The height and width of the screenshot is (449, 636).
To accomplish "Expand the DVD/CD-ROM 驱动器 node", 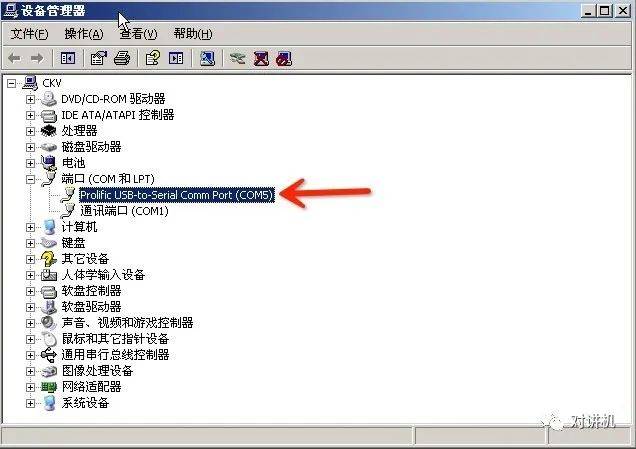I will 30,99.
